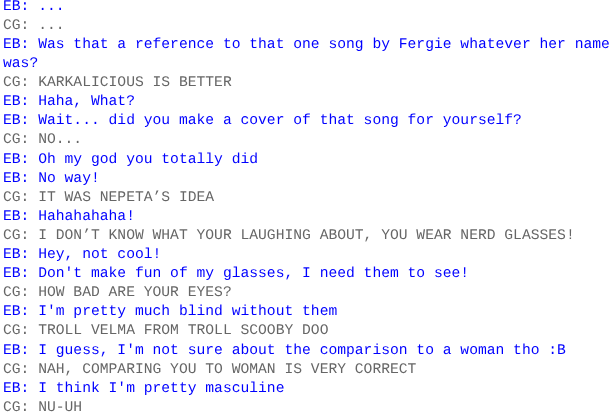Viewport: 614px width, 415px height.
Task: Click the first "EB: ..." line at top
Action: click(34, 6)
